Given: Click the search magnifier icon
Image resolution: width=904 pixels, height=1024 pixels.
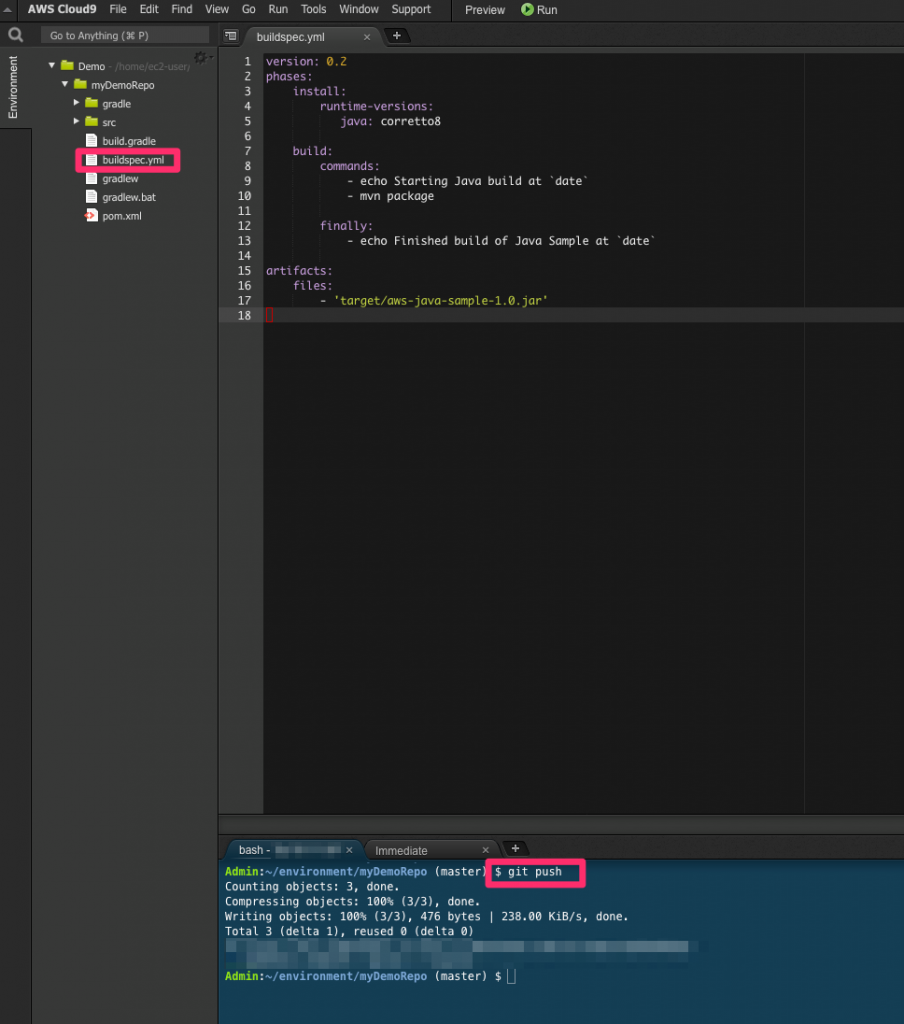Looking at the screenshot, I should coord(15,35).
